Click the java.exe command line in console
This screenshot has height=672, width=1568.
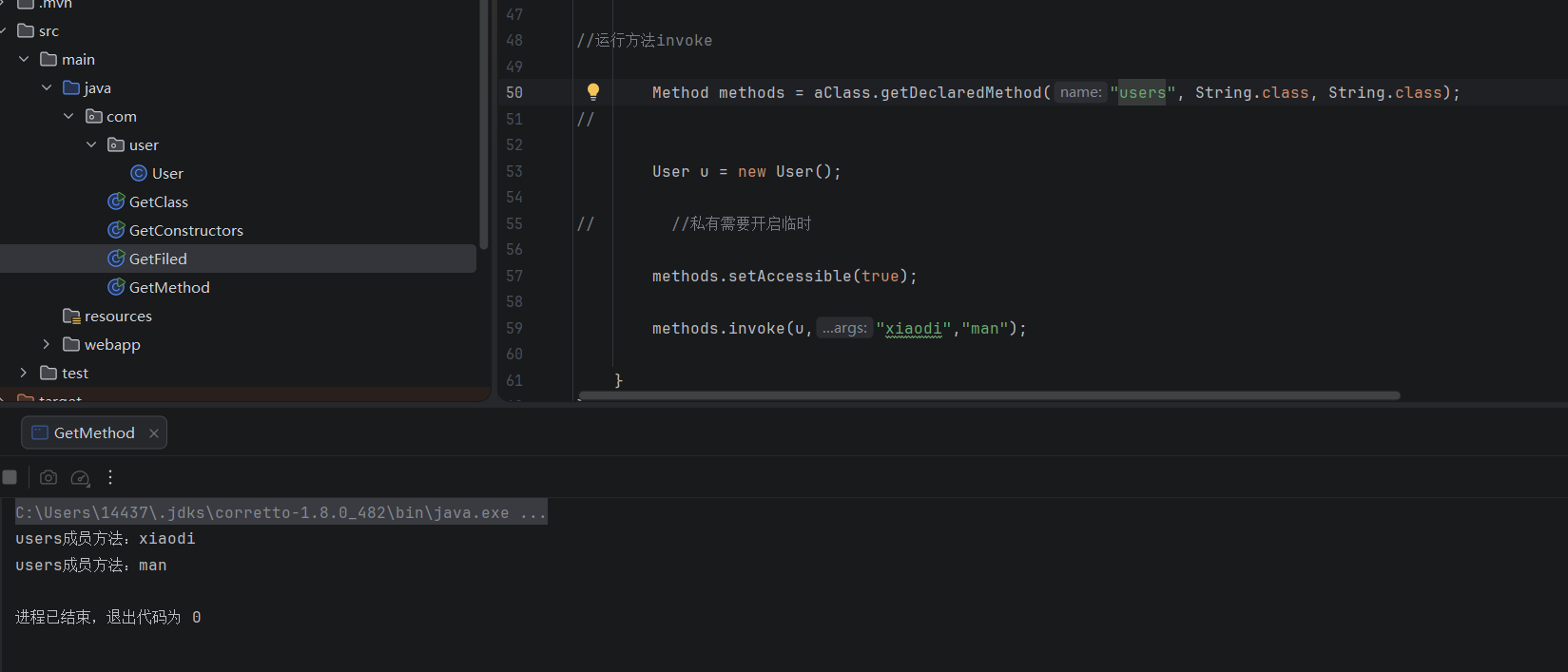[x=281, y=512]
